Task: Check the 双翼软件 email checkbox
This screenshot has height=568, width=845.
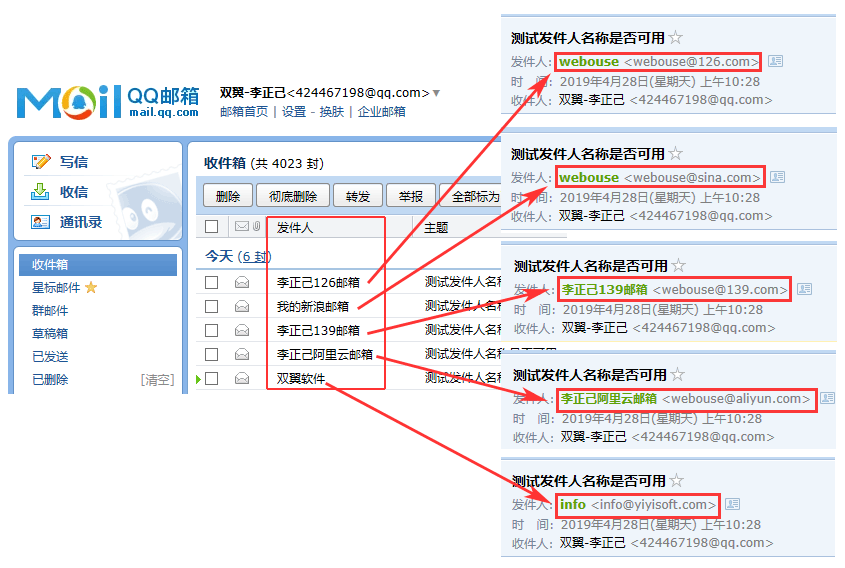Action: (211, 378)
